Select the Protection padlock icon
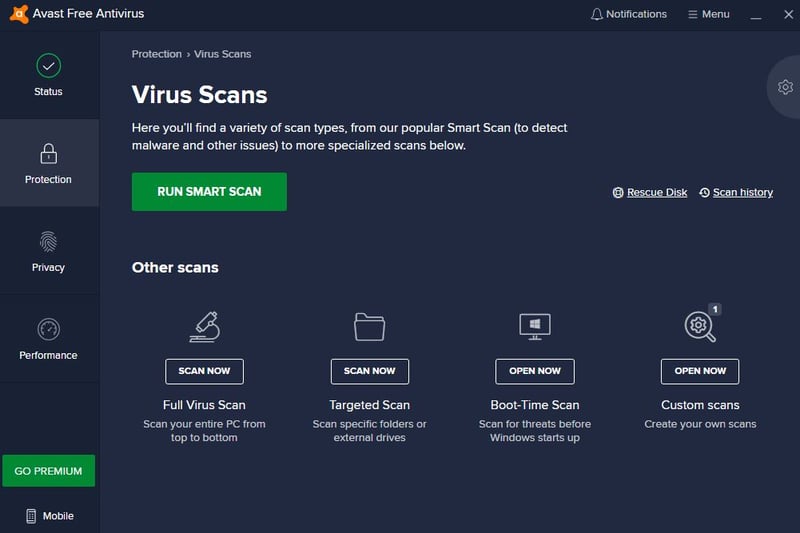This screenshot has width=800, height=533. tap(48, 154)
